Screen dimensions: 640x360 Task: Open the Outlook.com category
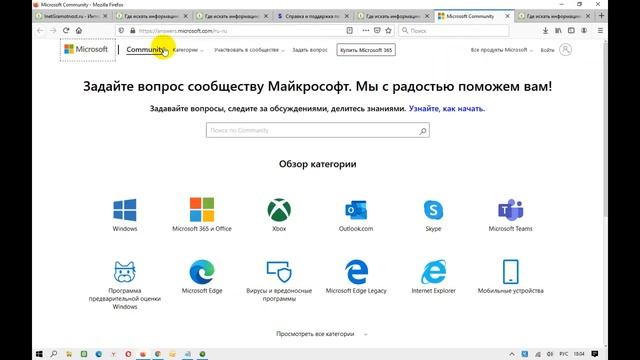(x=356, y=210)
